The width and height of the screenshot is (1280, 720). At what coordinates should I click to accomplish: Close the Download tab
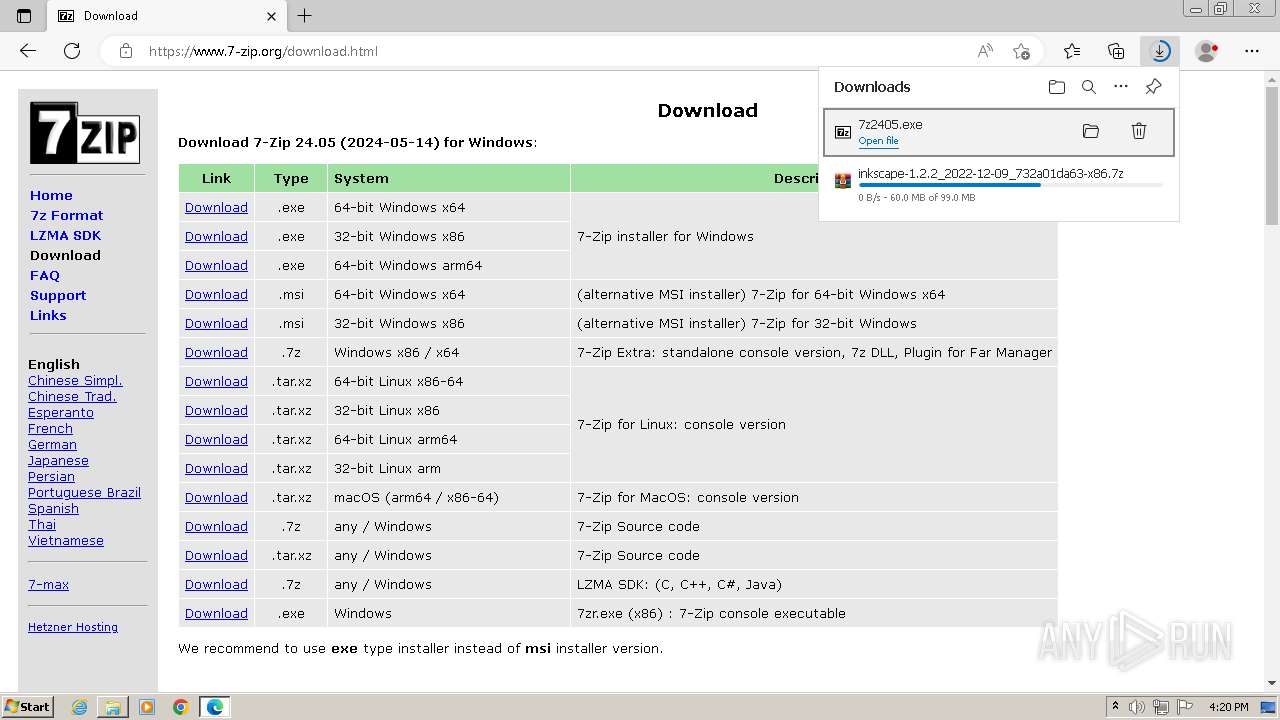click(271, 16)
